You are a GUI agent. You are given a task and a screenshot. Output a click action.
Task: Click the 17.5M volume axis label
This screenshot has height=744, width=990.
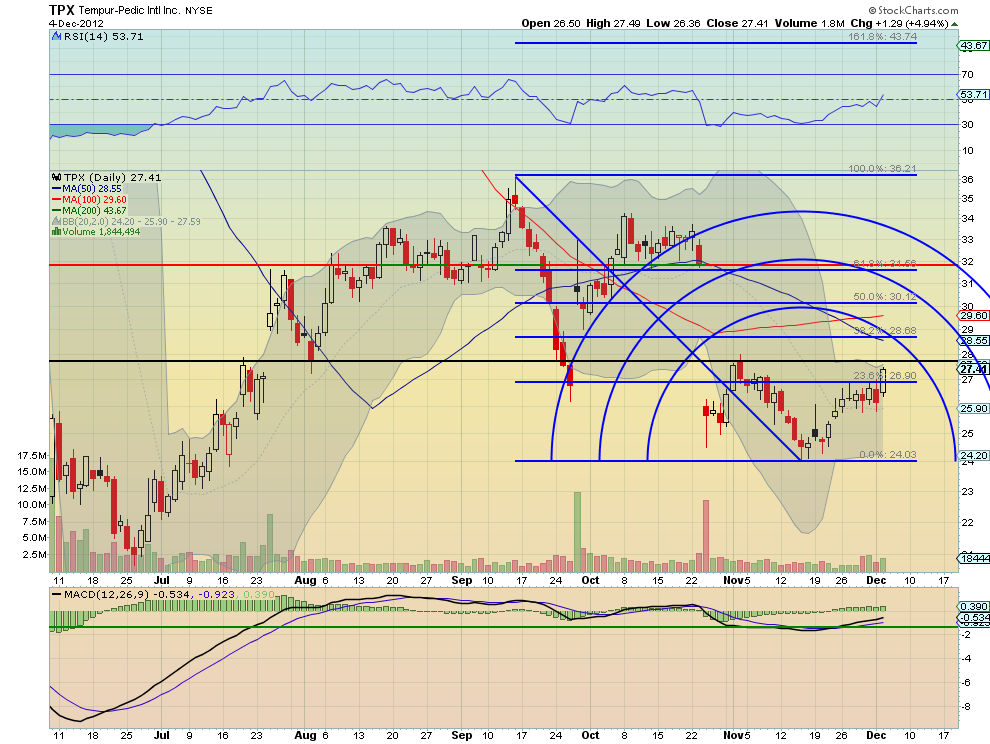point(32,455)
